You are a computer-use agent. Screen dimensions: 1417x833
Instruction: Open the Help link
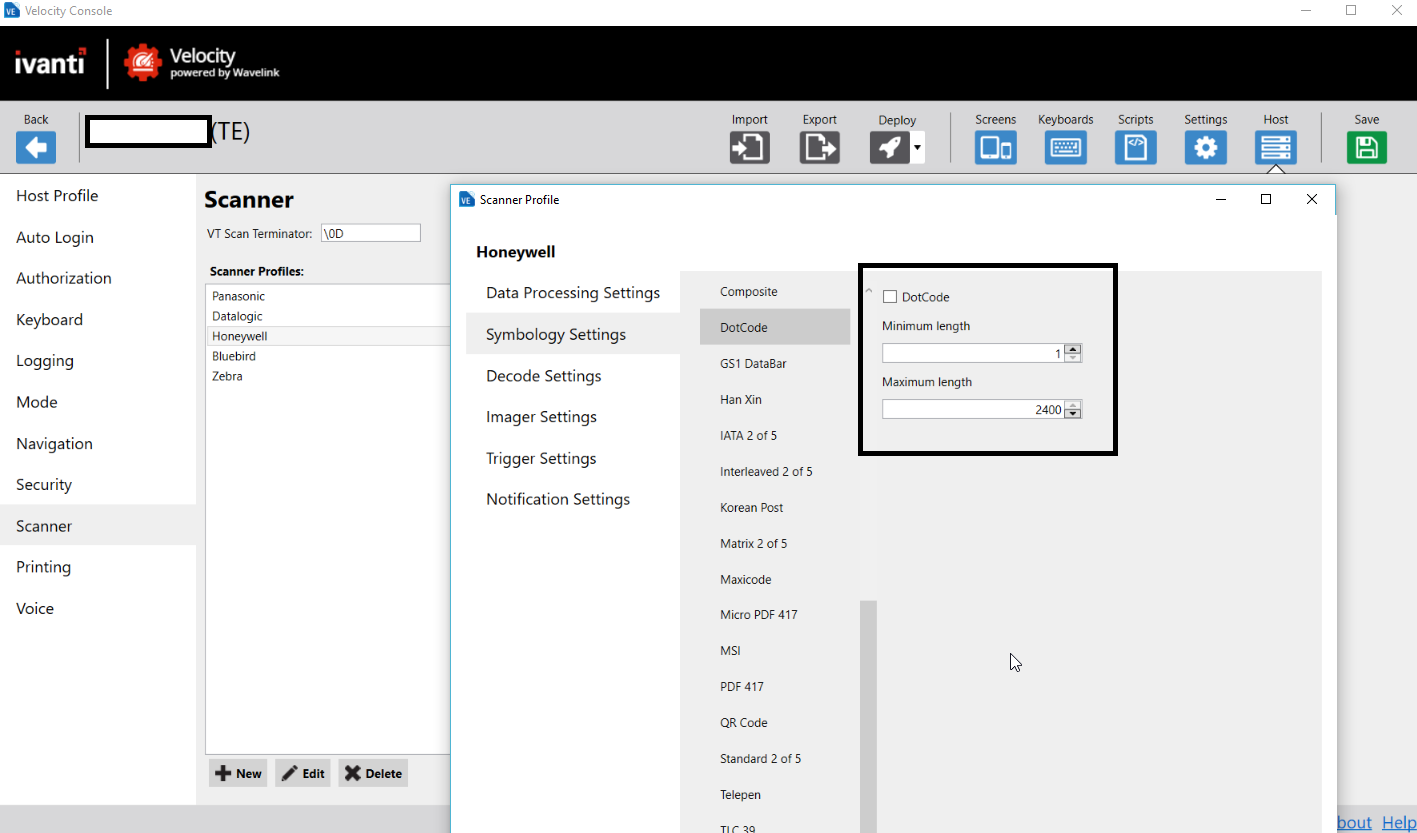(x=1397, y=822)
